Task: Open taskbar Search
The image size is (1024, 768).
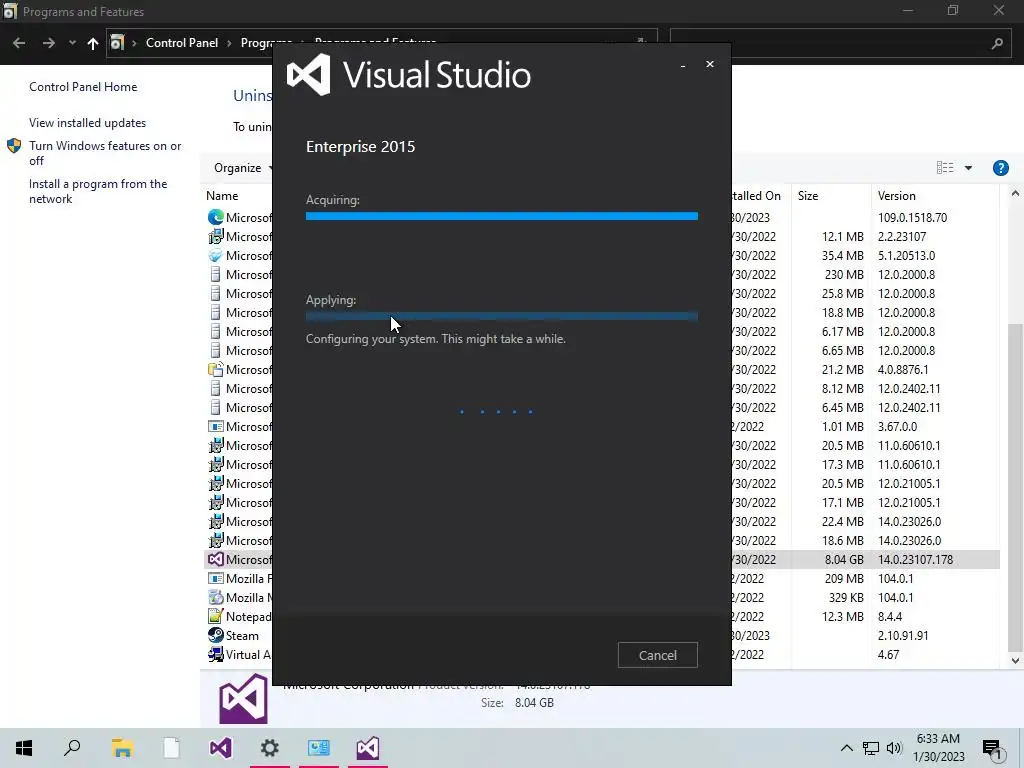Action: click(x=72, y=748)
